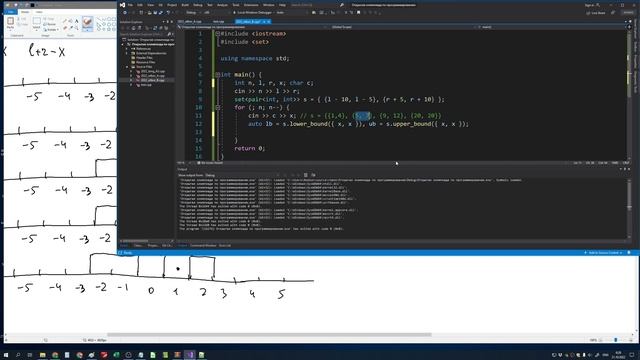Open the Build menu in Visual Studio
This screenshot has width=640, height=360.
point(185,5)
